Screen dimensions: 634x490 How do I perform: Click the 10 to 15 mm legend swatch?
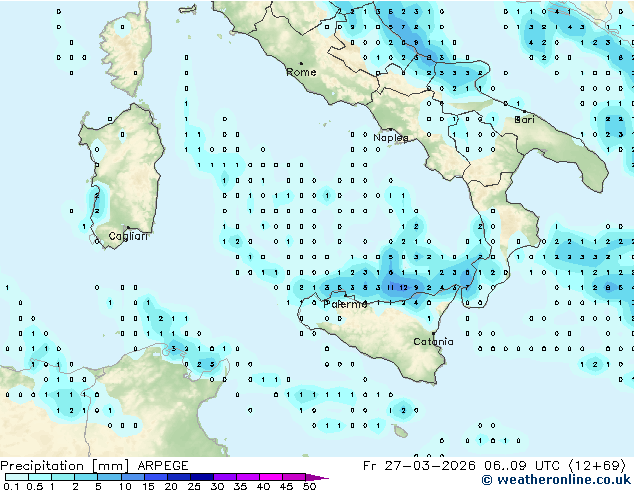[132, 477]
